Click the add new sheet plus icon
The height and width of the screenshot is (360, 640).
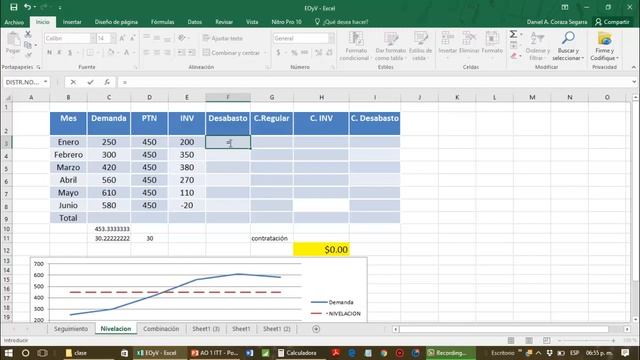coord(316,329)
